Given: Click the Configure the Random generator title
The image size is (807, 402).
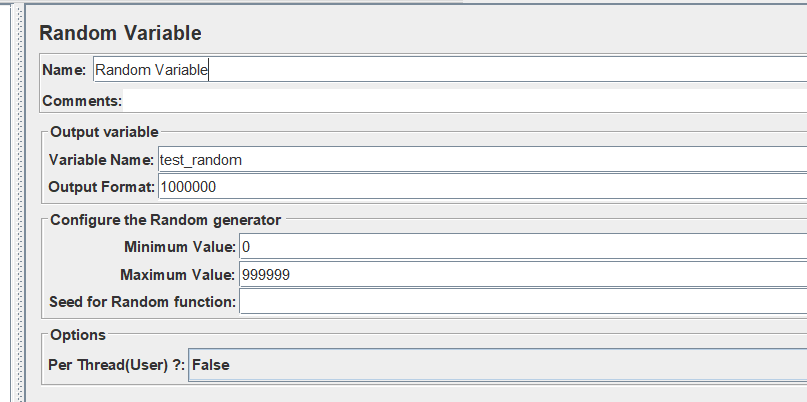Looking at the screenshot, I should click(165, 220).
